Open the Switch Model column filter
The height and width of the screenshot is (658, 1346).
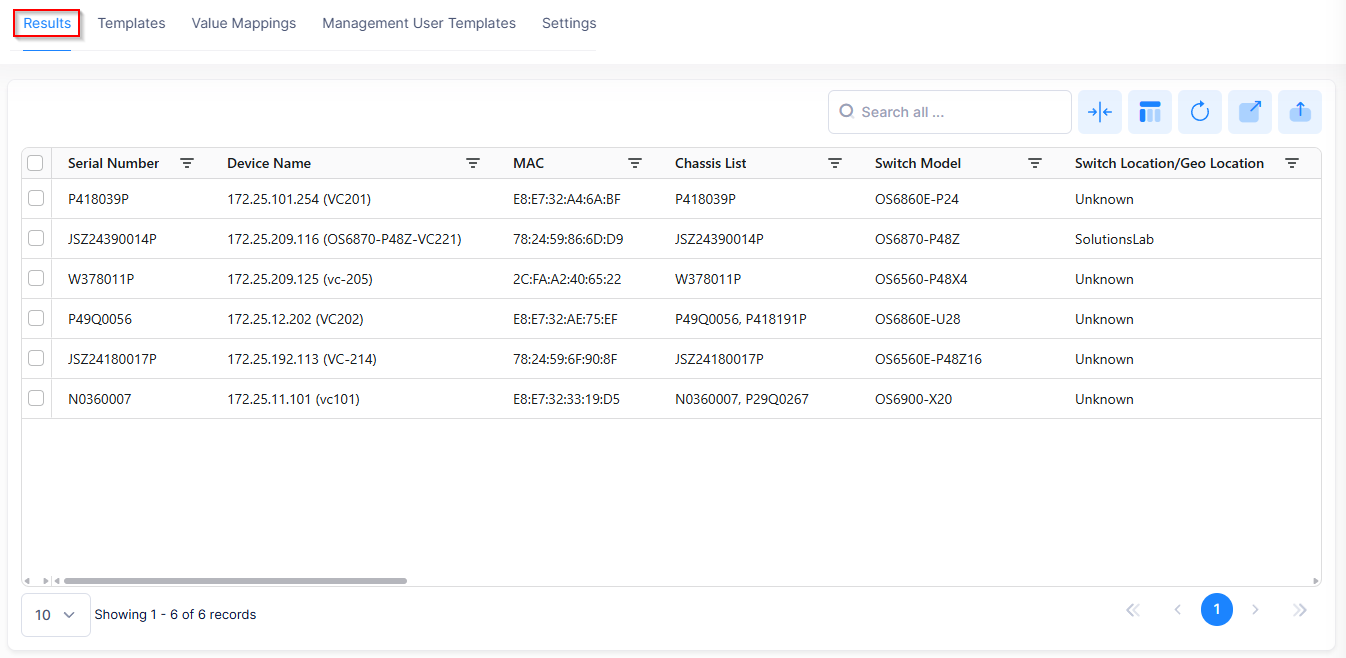point(1035,163)
